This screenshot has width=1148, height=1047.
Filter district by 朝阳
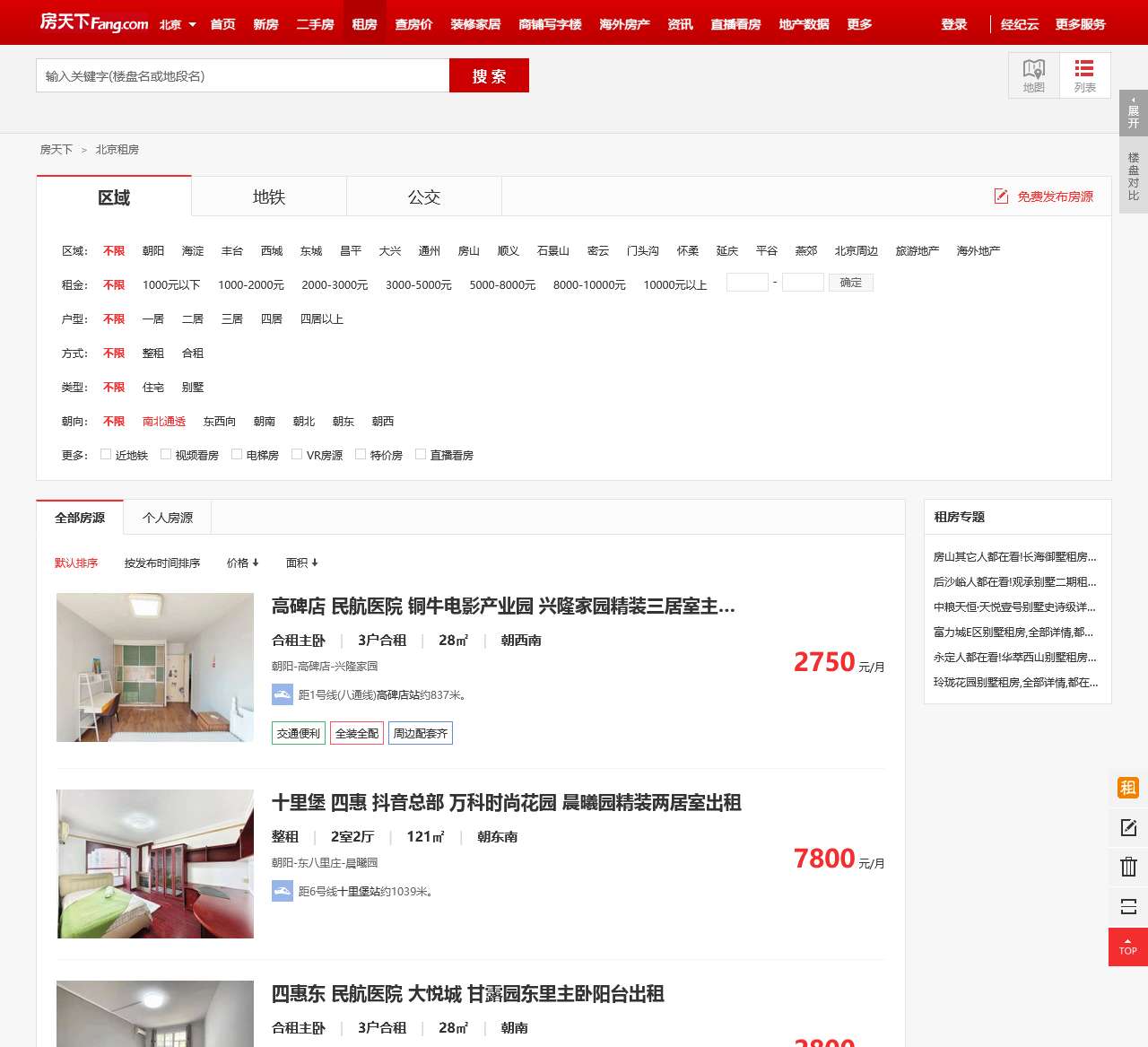pyautogui.click(x=153, y=250)
